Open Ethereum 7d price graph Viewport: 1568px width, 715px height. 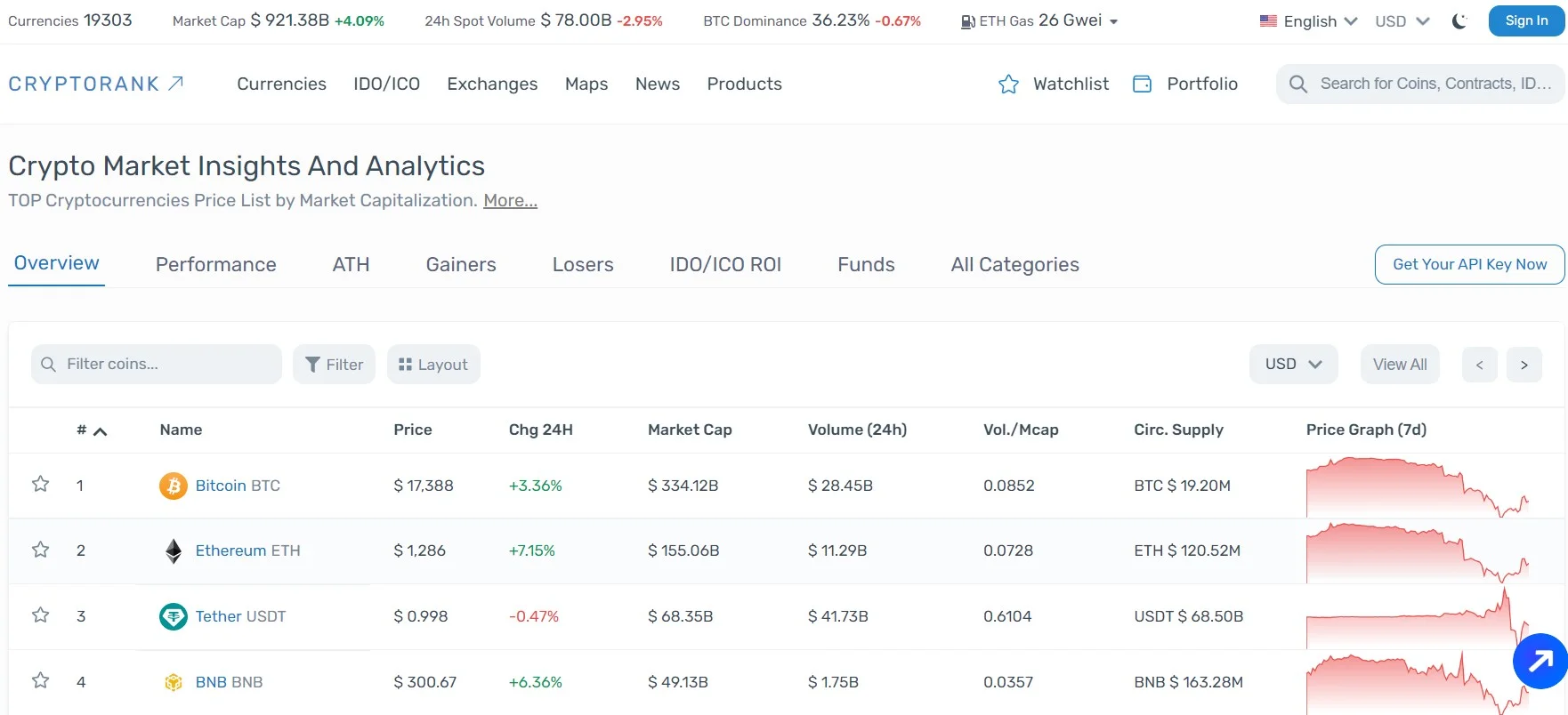click(x=1418, y=552)
